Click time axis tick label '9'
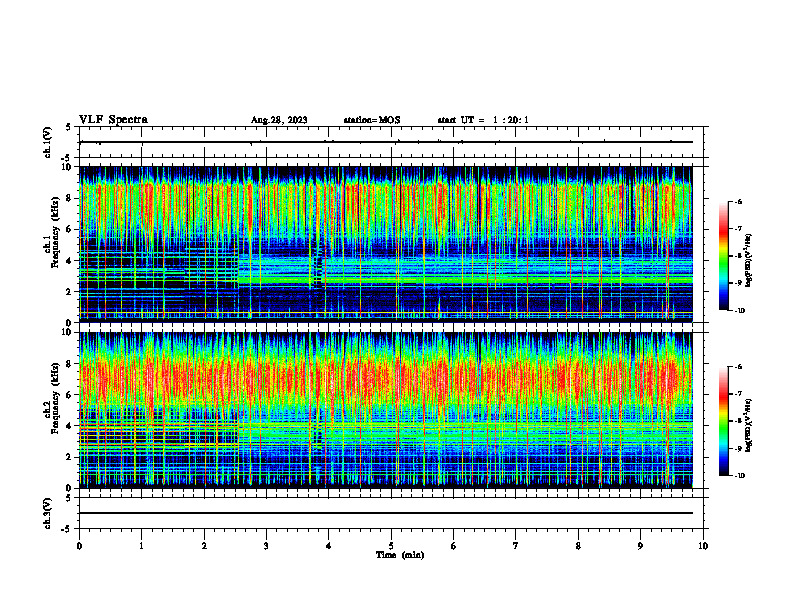The height and width of the screenshot is (612, 792). (640, 546)
